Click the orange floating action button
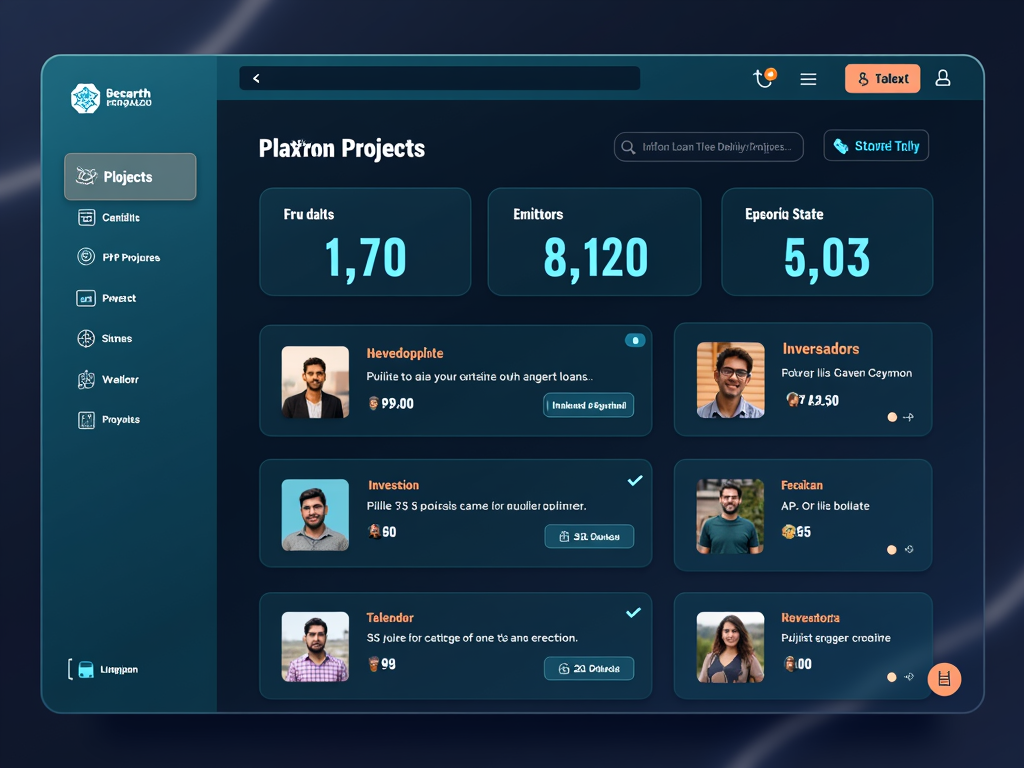The image size is (1024, 768). pos(944,679)
